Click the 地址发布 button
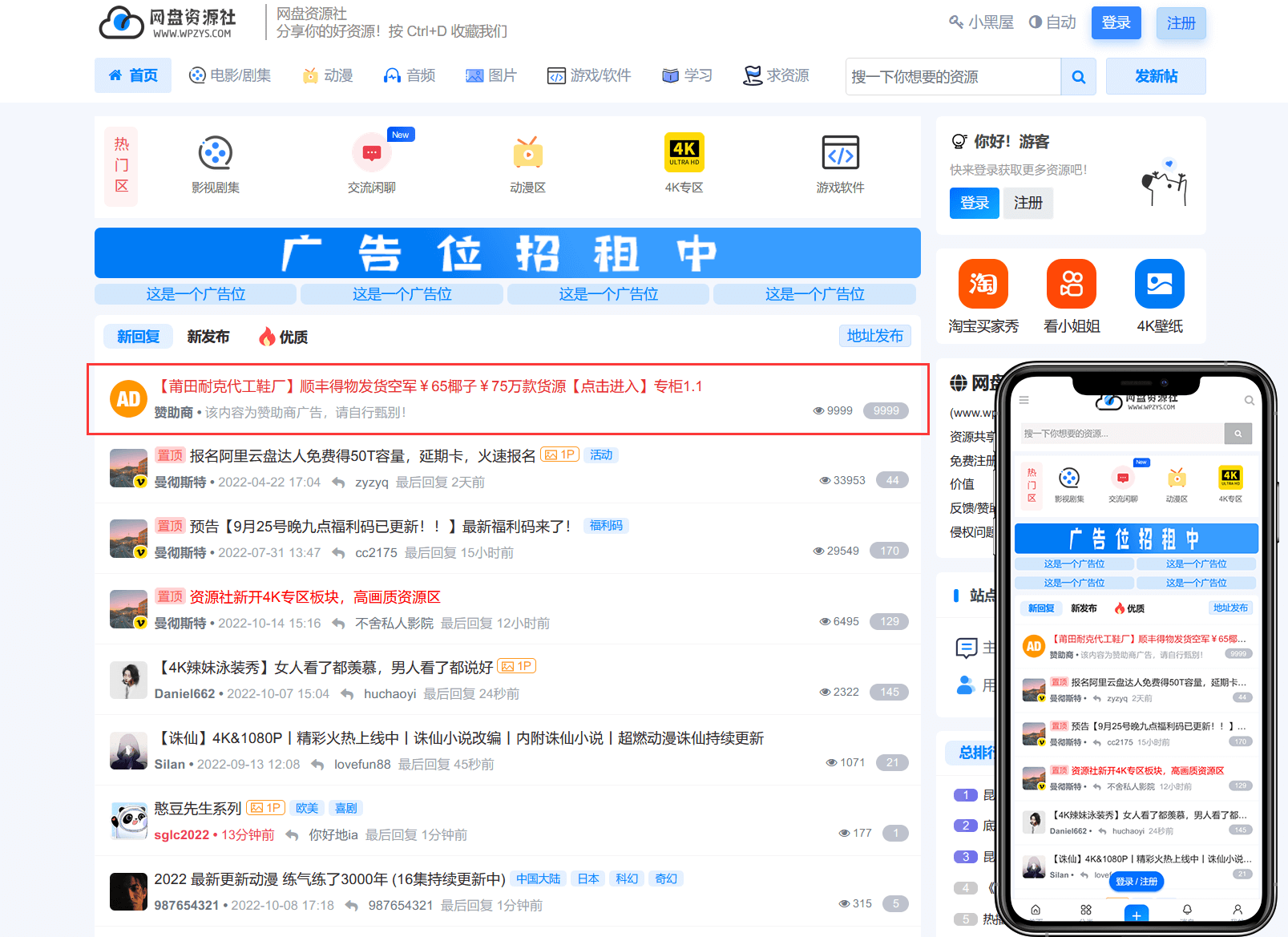The image size is (1288, 937). 874,336
